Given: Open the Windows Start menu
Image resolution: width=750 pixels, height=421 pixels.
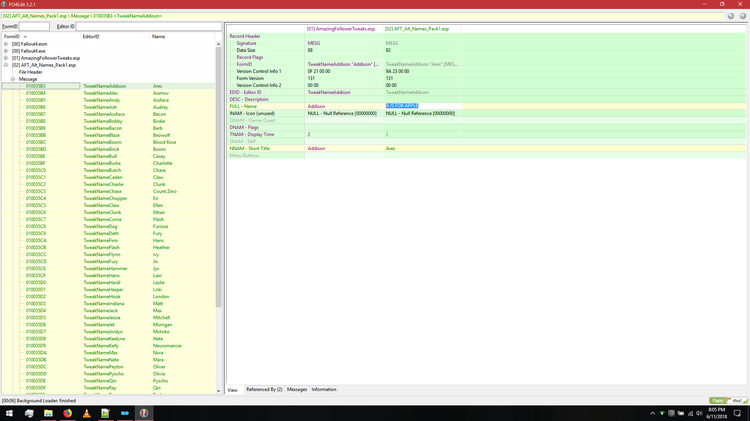Looking at the screenshot, I should click(9, 413).
